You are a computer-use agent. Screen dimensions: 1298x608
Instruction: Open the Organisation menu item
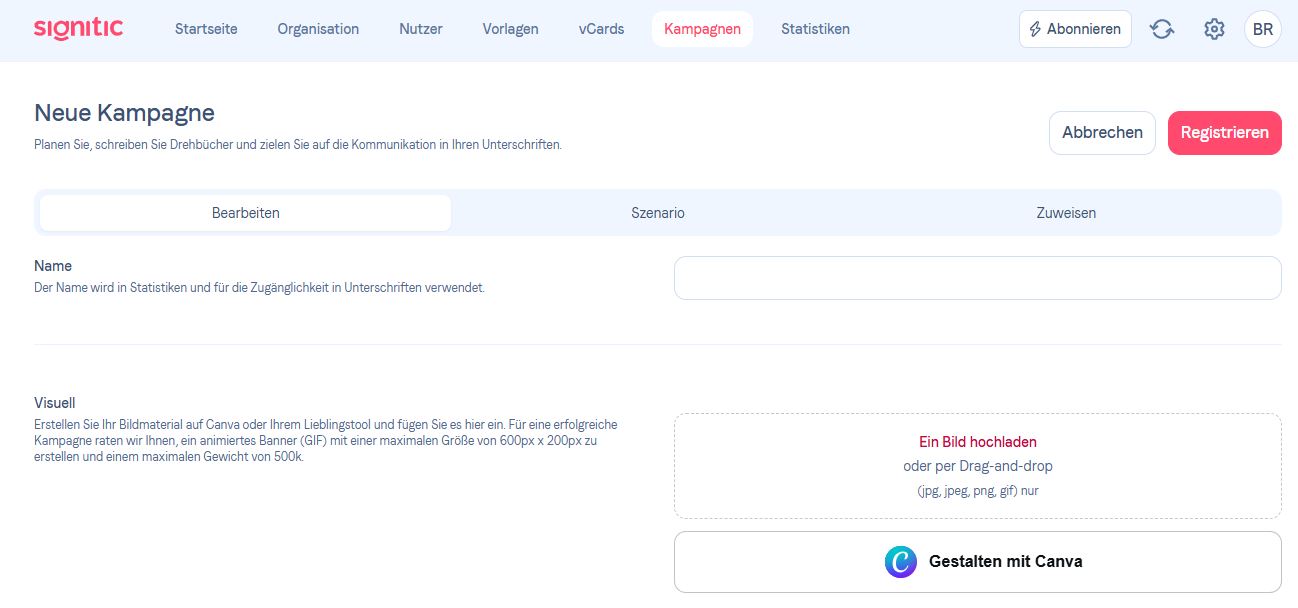point(318,29)
